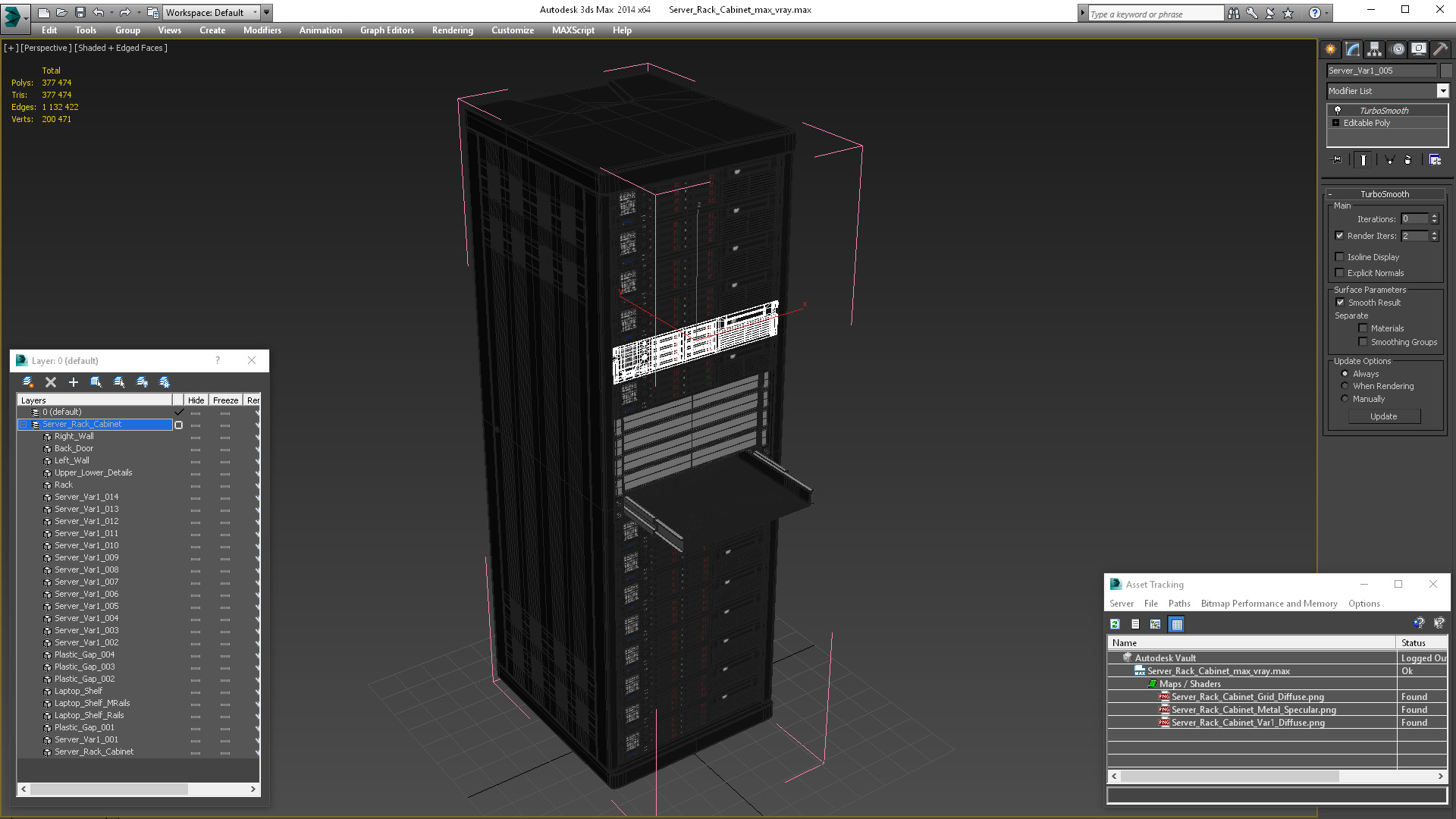
Task: Enable Explicit Normals checkbox
Action: (1340, 273)
